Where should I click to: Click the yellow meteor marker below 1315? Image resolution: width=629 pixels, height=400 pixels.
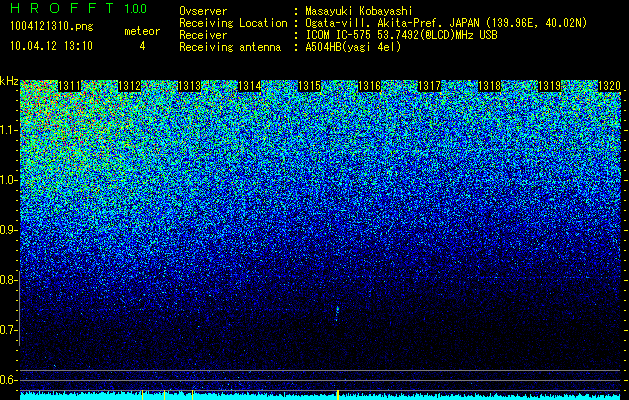tap(338, 394)
